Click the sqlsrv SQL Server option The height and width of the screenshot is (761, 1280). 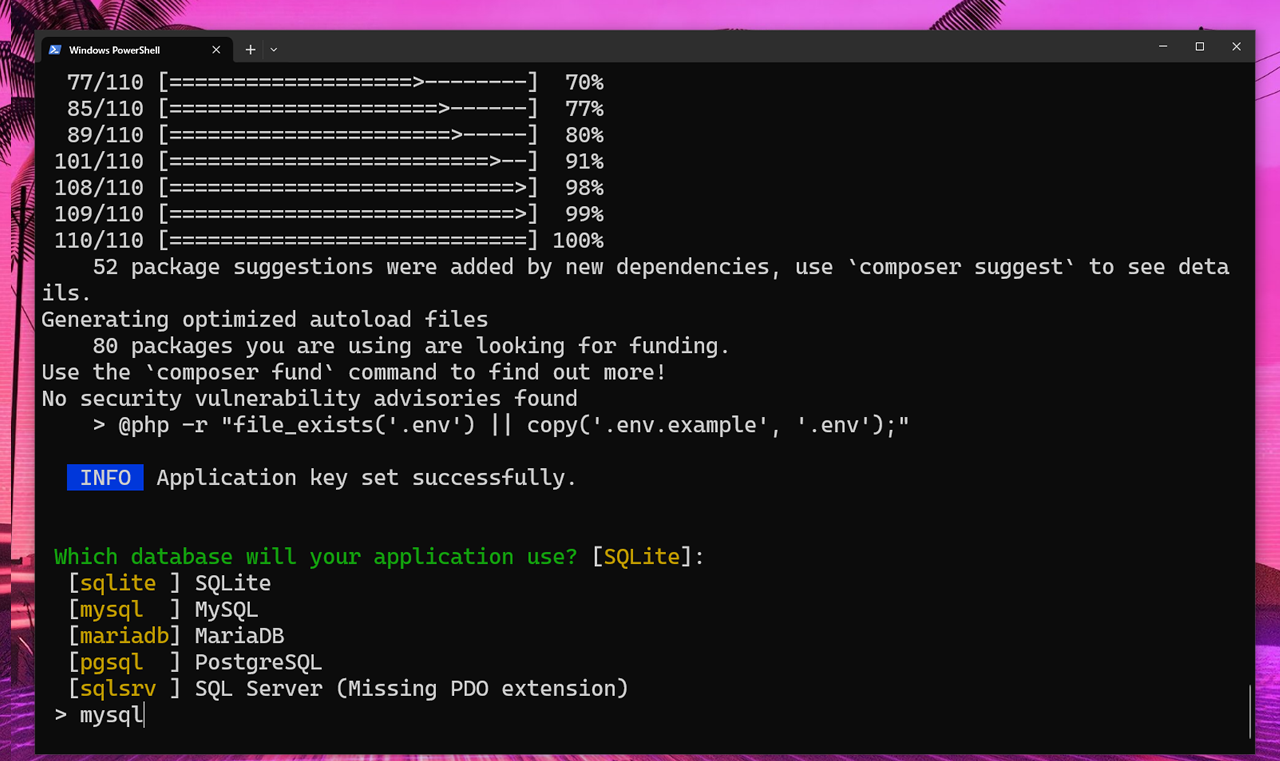(118, 689)
